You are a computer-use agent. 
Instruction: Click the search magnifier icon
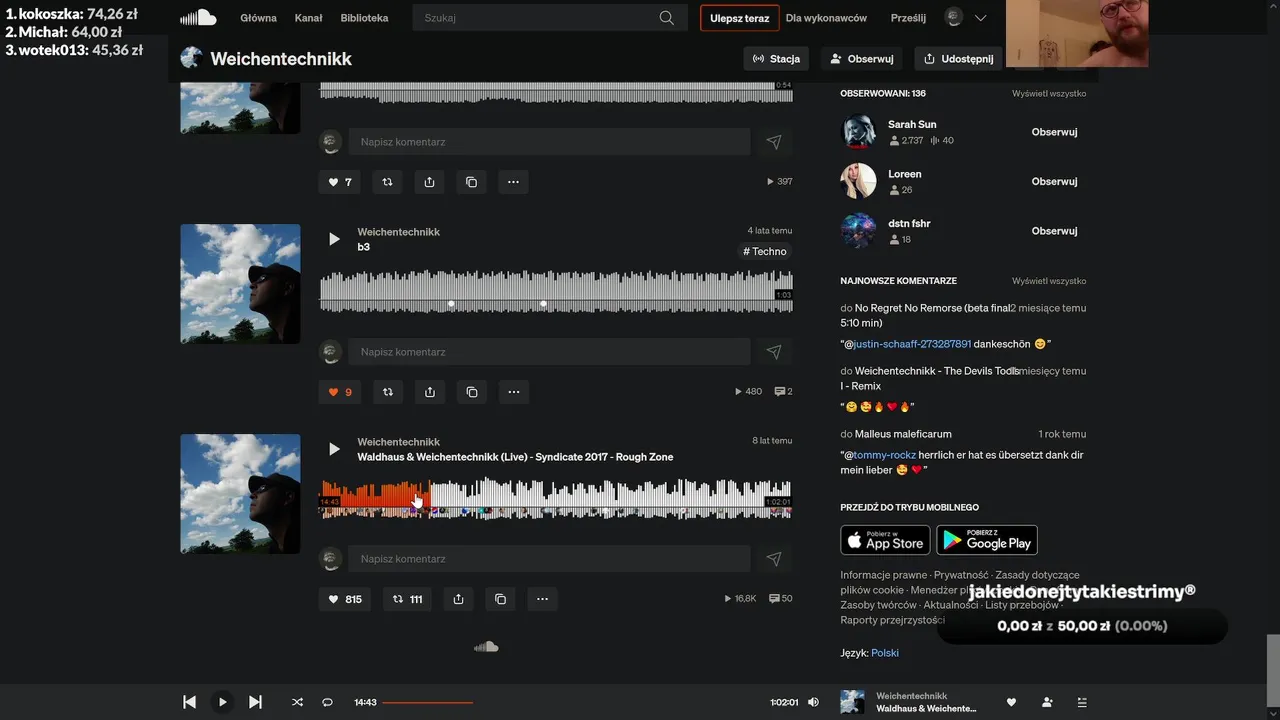click(667, 18)
